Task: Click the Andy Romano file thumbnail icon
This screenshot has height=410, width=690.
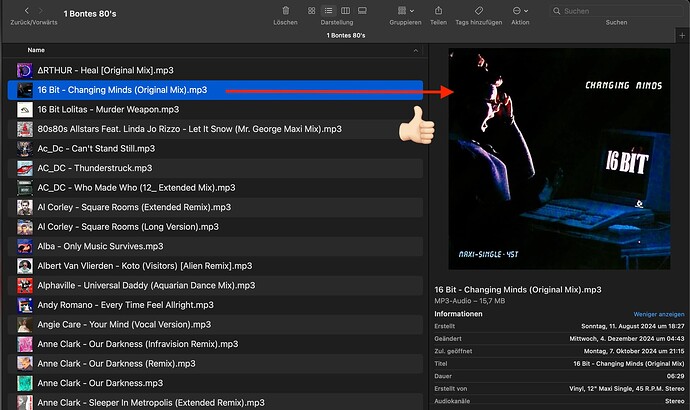Action: pyautogui.click(x=25, y=305)
